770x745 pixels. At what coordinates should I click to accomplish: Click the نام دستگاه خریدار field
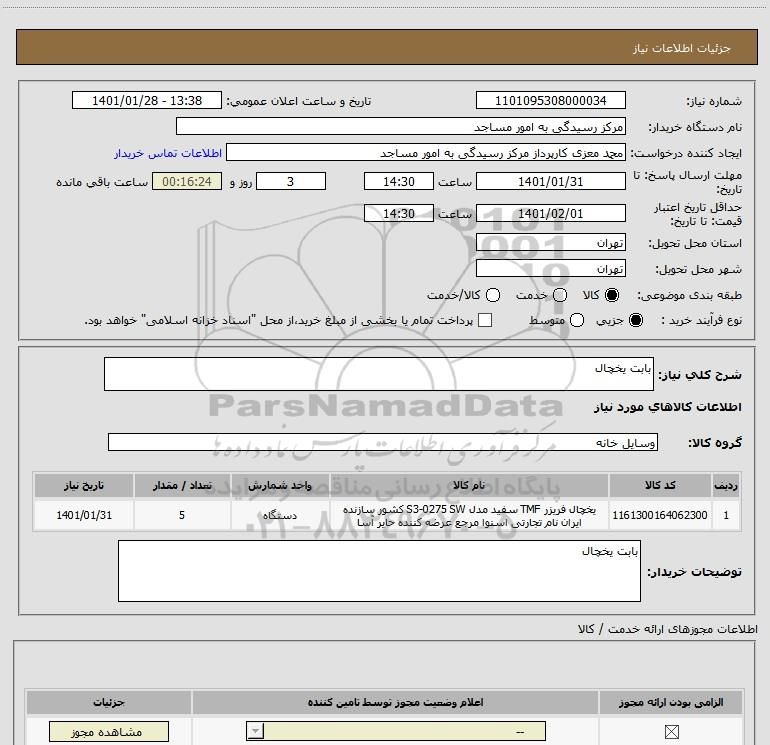[x=401, y=126]
